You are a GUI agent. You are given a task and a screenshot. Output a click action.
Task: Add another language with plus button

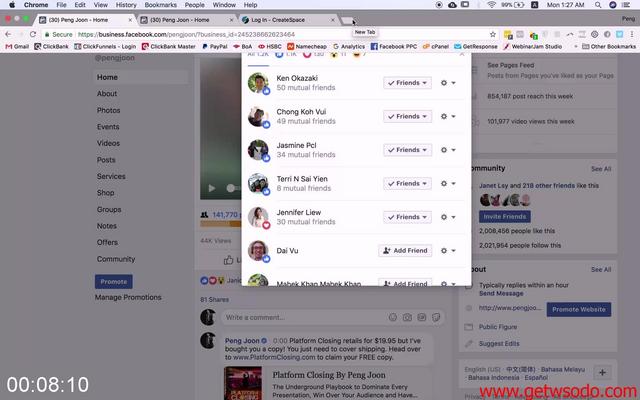(x=602, y=372)
